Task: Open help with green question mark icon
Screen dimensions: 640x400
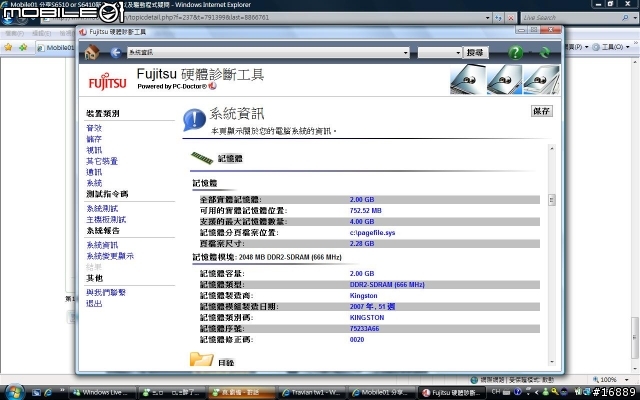Action: point(516,52)
